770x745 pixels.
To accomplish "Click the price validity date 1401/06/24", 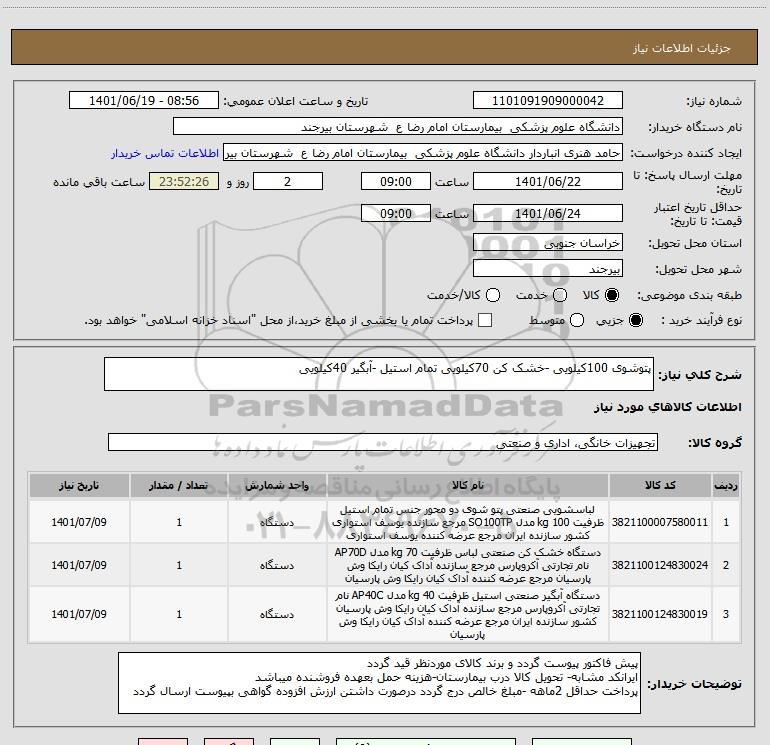I will [x=548, y=213].
